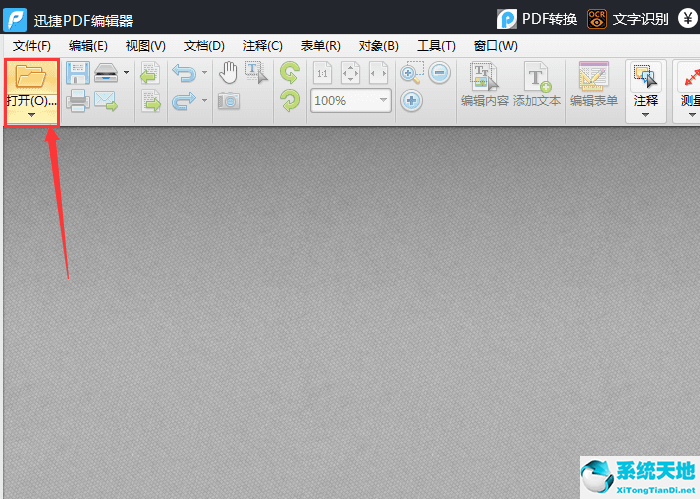Click the 编辑内容 edit content tool

(485, 85)
